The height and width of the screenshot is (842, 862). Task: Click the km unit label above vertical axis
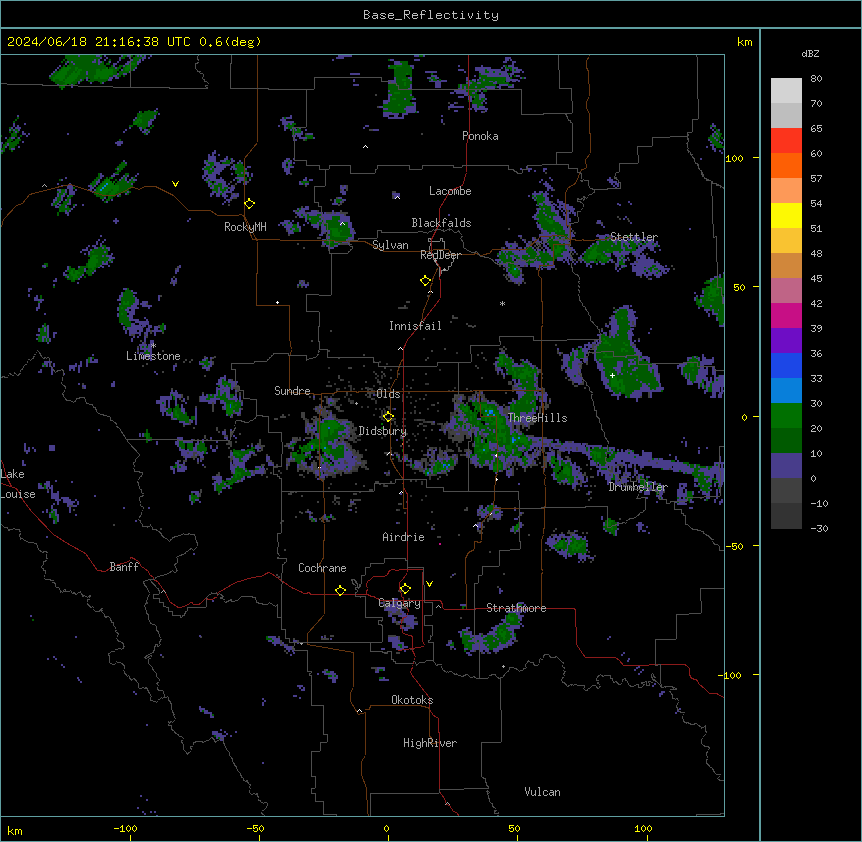click(745, 42)
